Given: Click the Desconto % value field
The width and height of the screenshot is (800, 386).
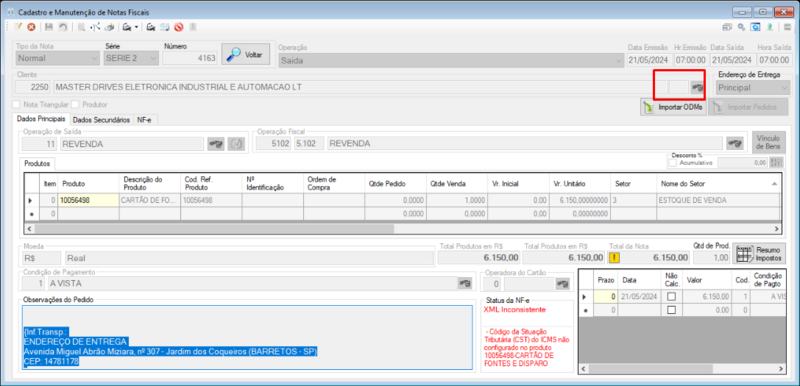Looking at the screenshot, I should 742,163.
